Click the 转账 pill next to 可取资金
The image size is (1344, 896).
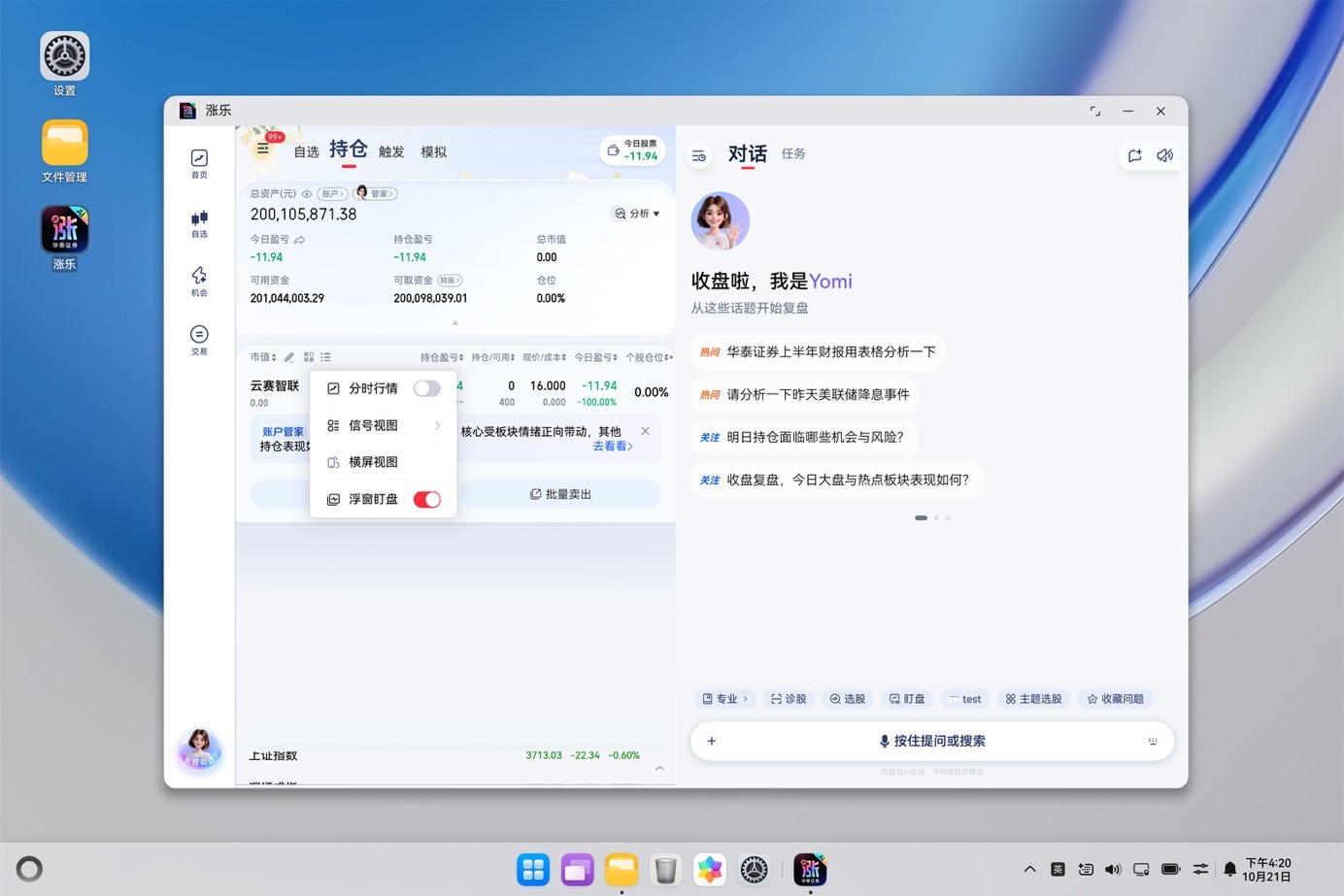pos(450,281)
